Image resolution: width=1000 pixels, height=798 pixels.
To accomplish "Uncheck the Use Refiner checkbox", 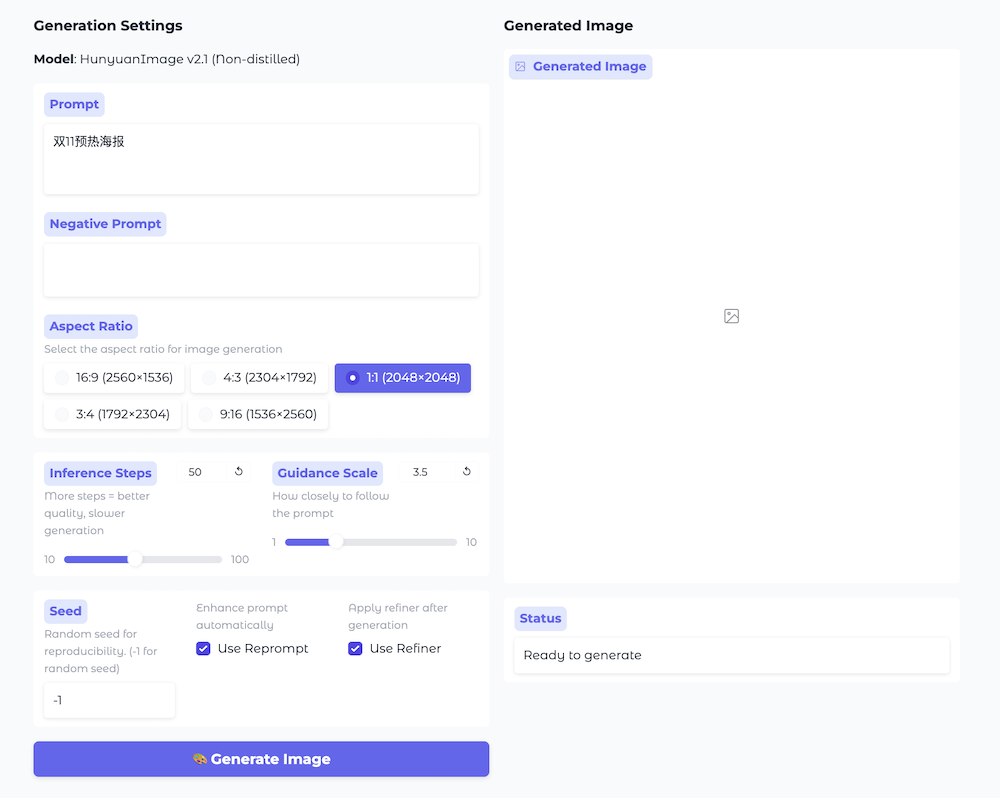I will point(355,649).
